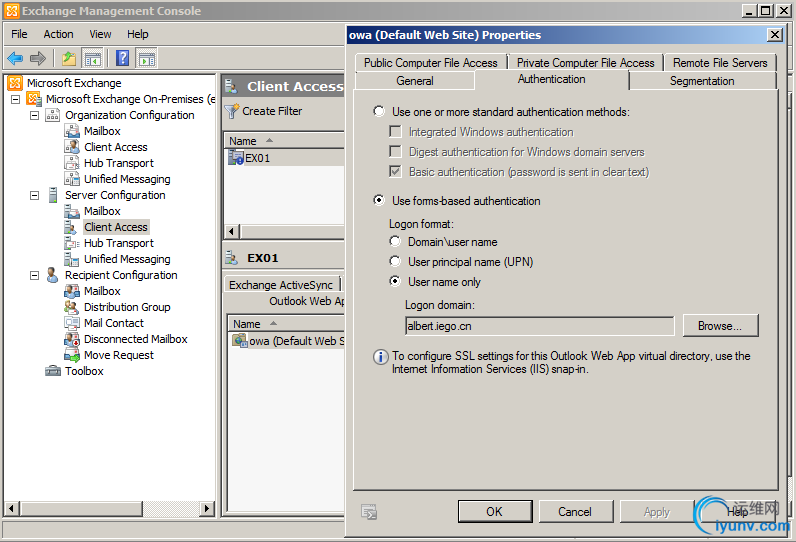Viewport: 796px width, 542px height.
Task: Open the View menu
Action: click(x=100, y=34)
